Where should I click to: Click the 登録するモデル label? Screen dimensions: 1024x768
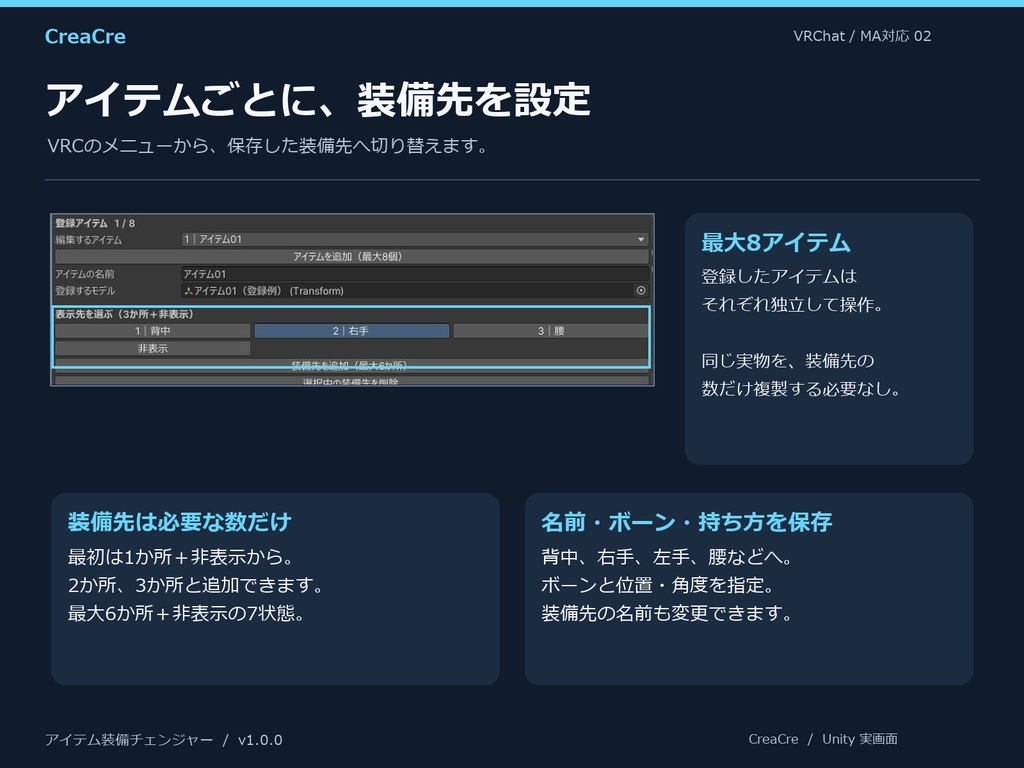click(85, 291)
